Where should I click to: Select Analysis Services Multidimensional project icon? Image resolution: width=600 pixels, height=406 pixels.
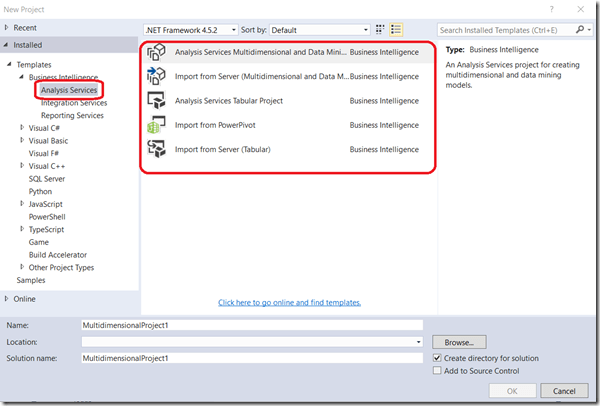pyautogui.click(x=156, y=52)
